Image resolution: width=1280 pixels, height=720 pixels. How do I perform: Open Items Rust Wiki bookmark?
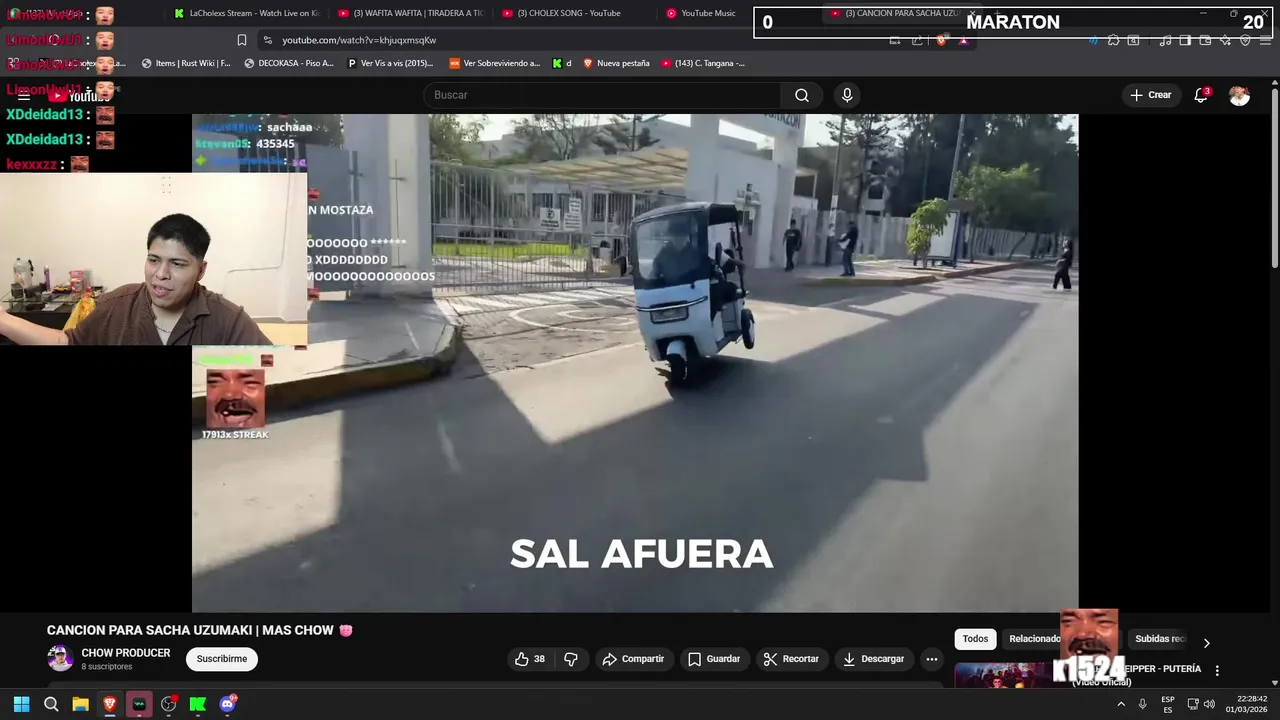coord(186,63)
